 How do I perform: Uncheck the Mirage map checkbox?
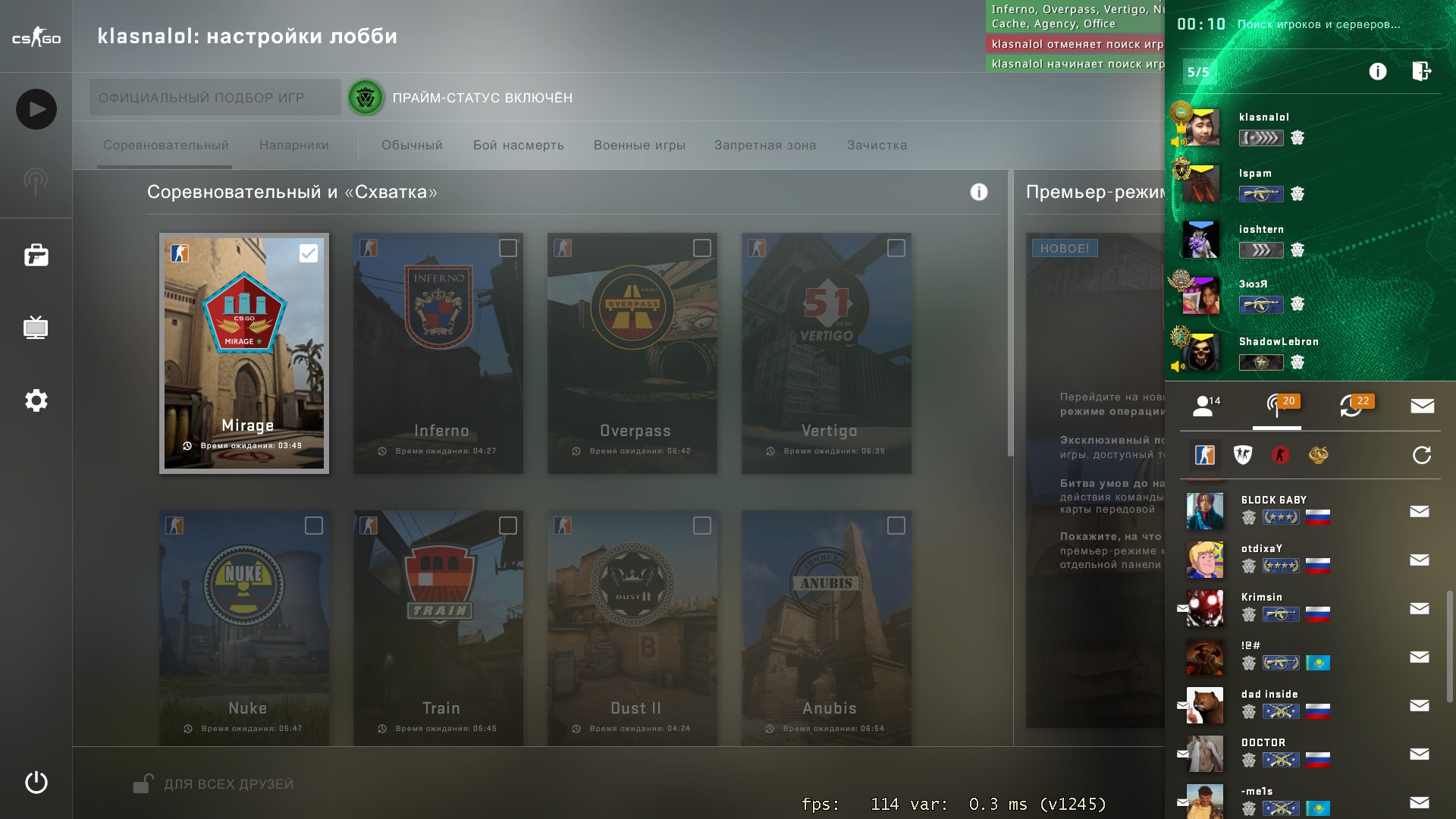tap(309, 253)
